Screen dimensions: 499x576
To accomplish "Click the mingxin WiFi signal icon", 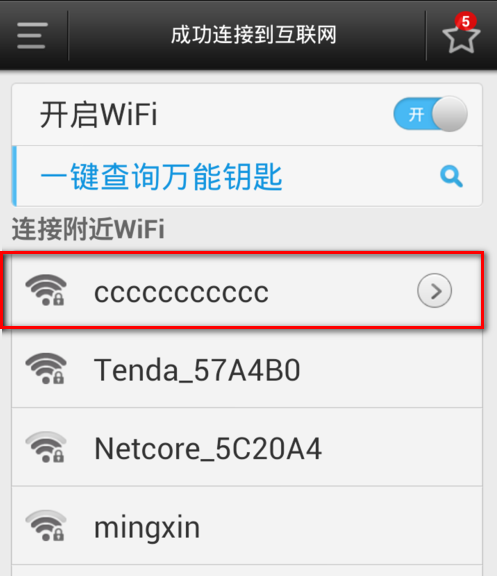I will (x=46, y=526).
